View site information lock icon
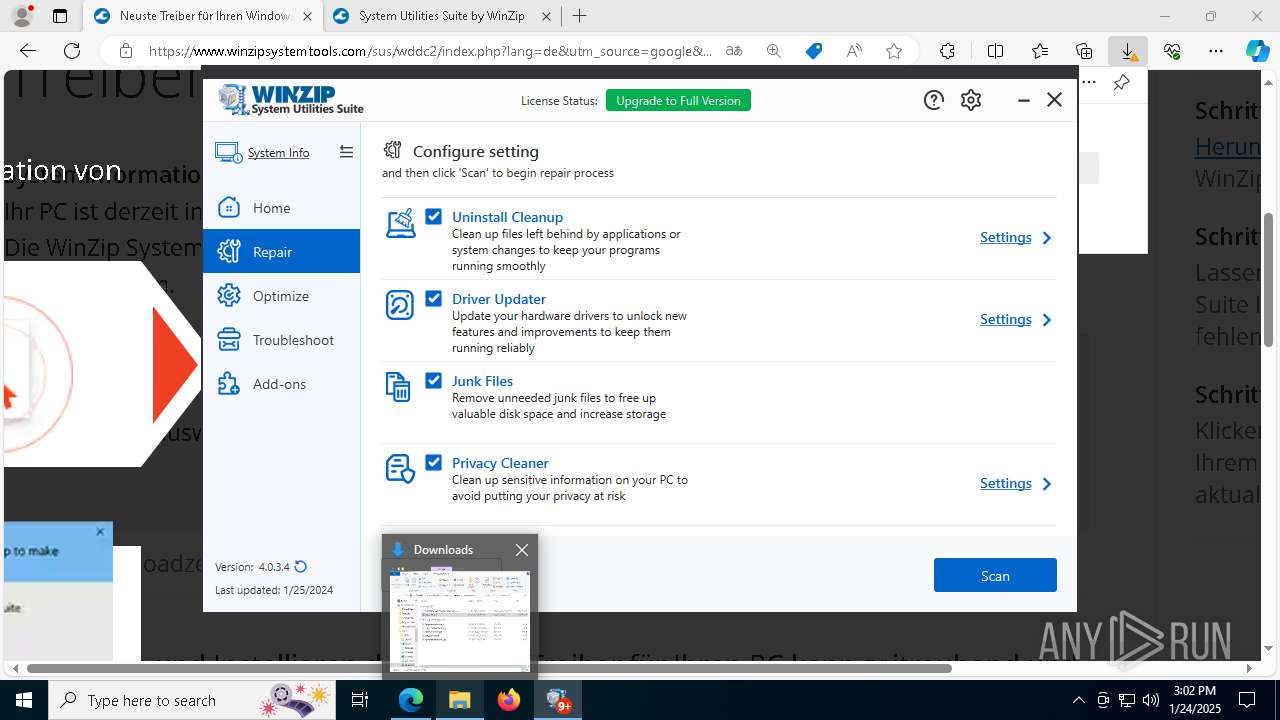The image size is (1280, 720). click(125, 51)
